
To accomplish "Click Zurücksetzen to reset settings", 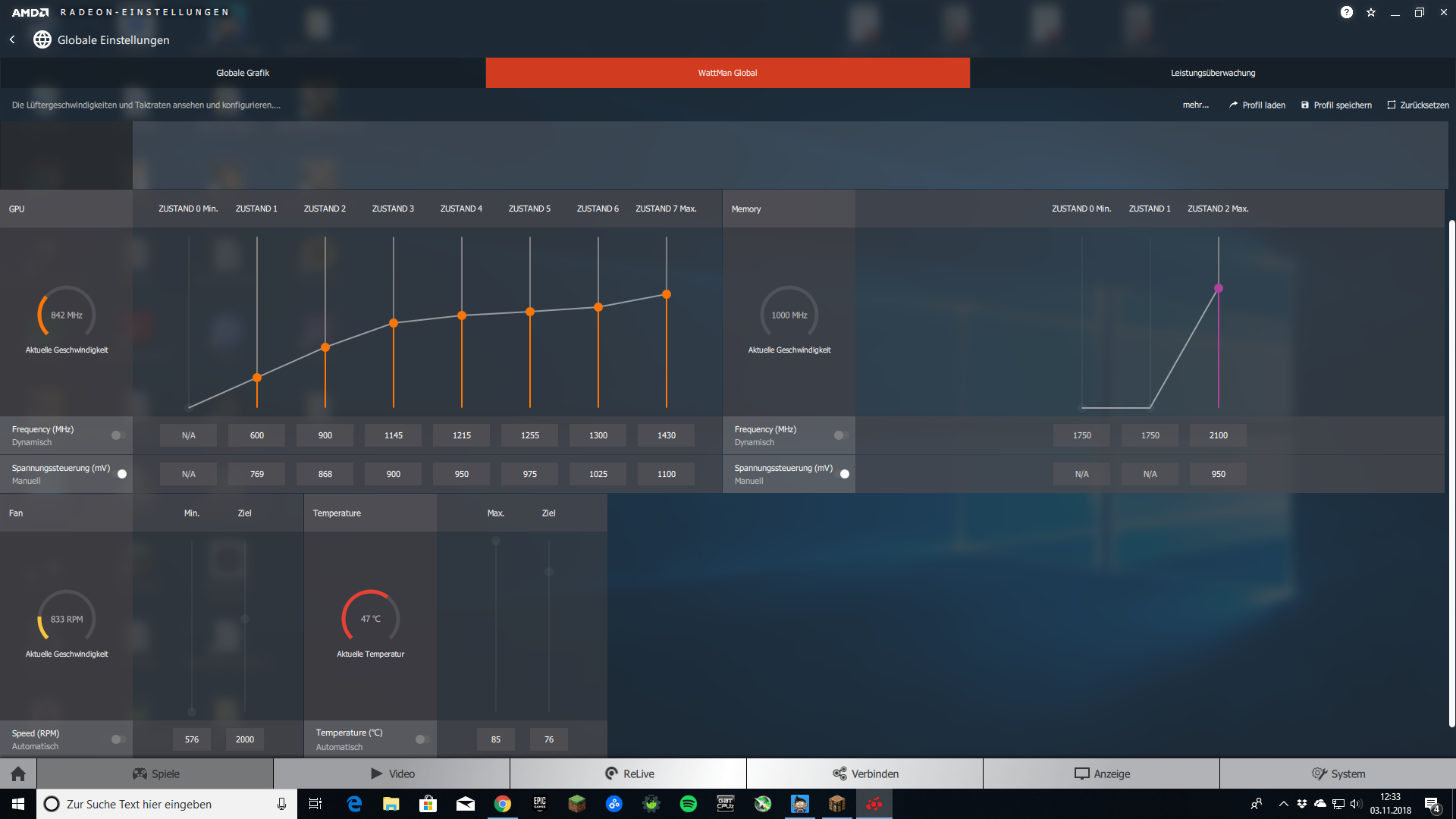I will (x=1418, y=105).
